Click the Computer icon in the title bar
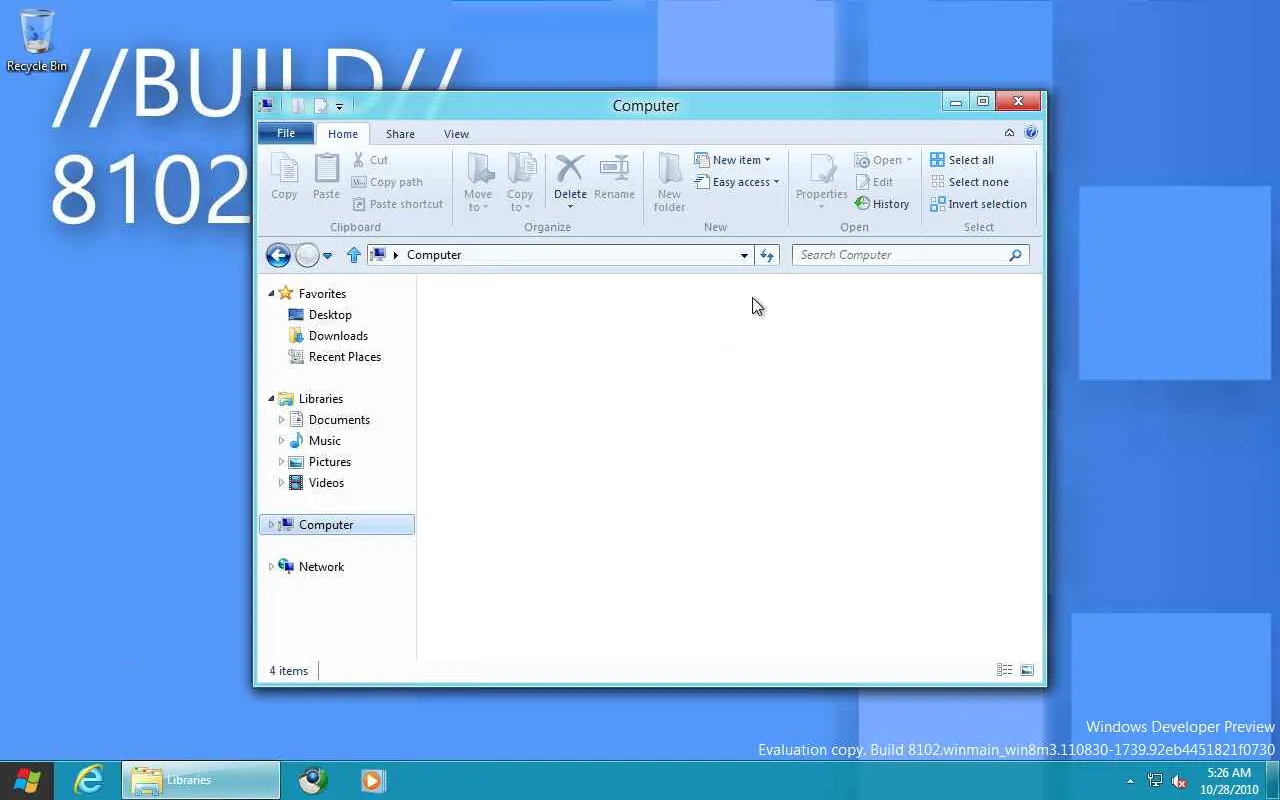The image size is (1280, 800). tap(266, 105)
